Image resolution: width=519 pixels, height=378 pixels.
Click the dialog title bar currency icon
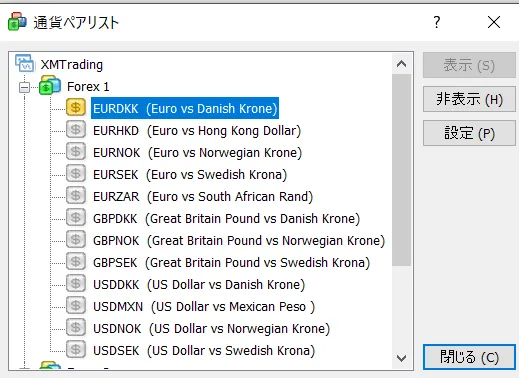tap(17, 22)
